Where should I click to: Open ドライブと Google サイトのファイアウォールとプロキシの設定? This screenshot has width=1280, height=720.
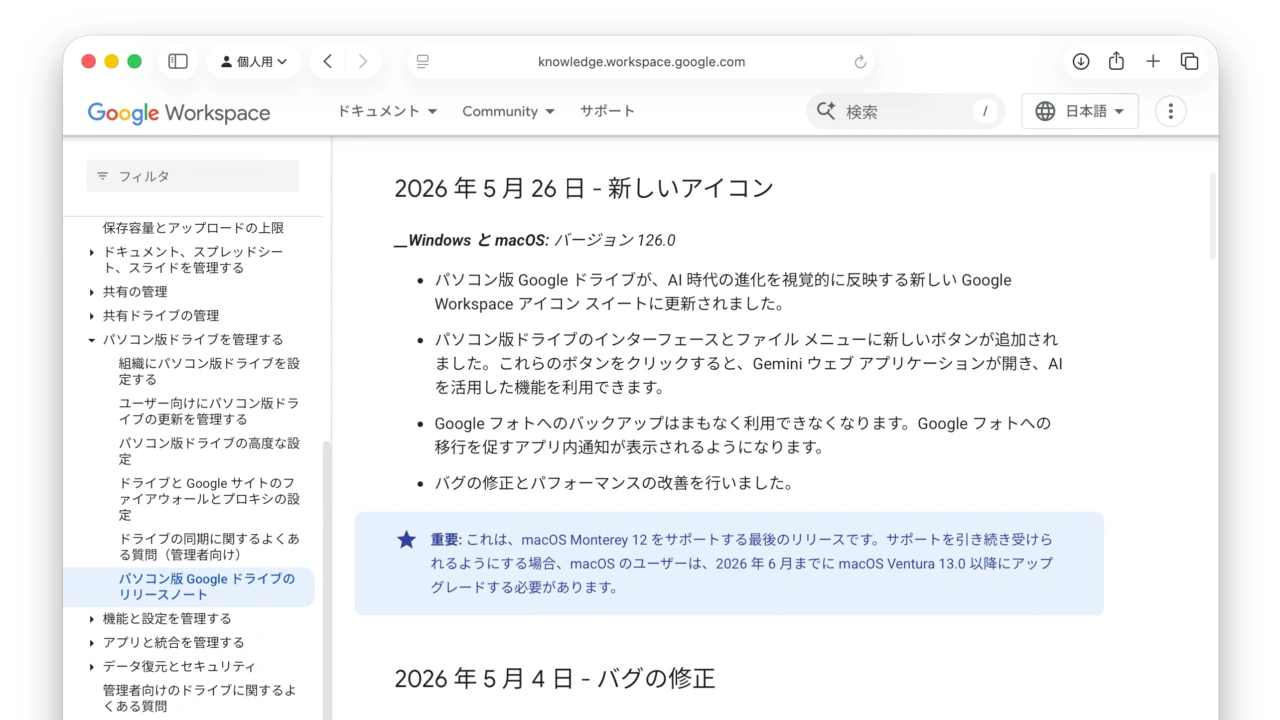[x=209, y=499]
